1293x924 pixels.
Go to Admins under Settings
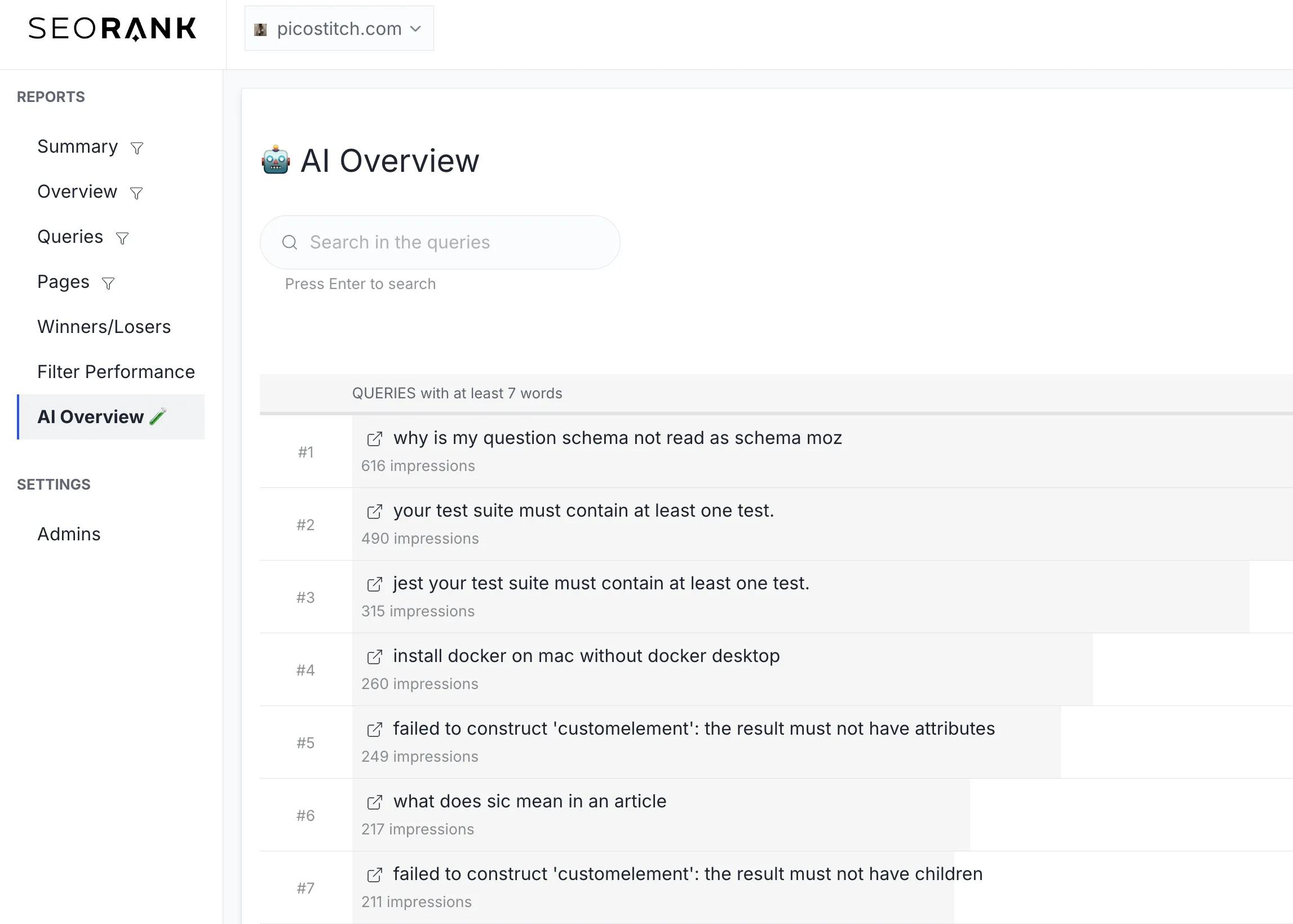point(68,535)
